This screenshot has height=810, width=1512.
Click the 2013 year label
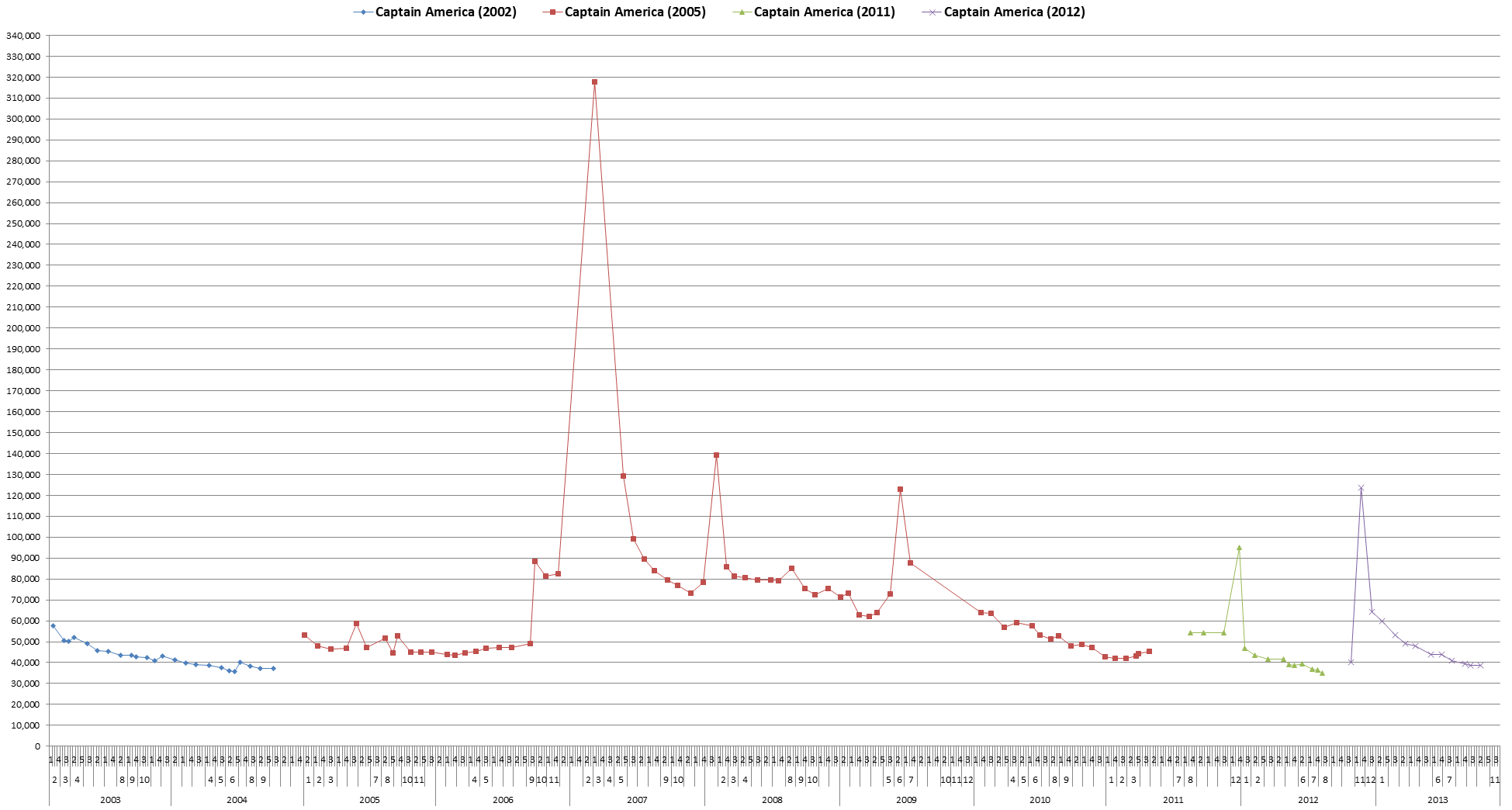1438,800
